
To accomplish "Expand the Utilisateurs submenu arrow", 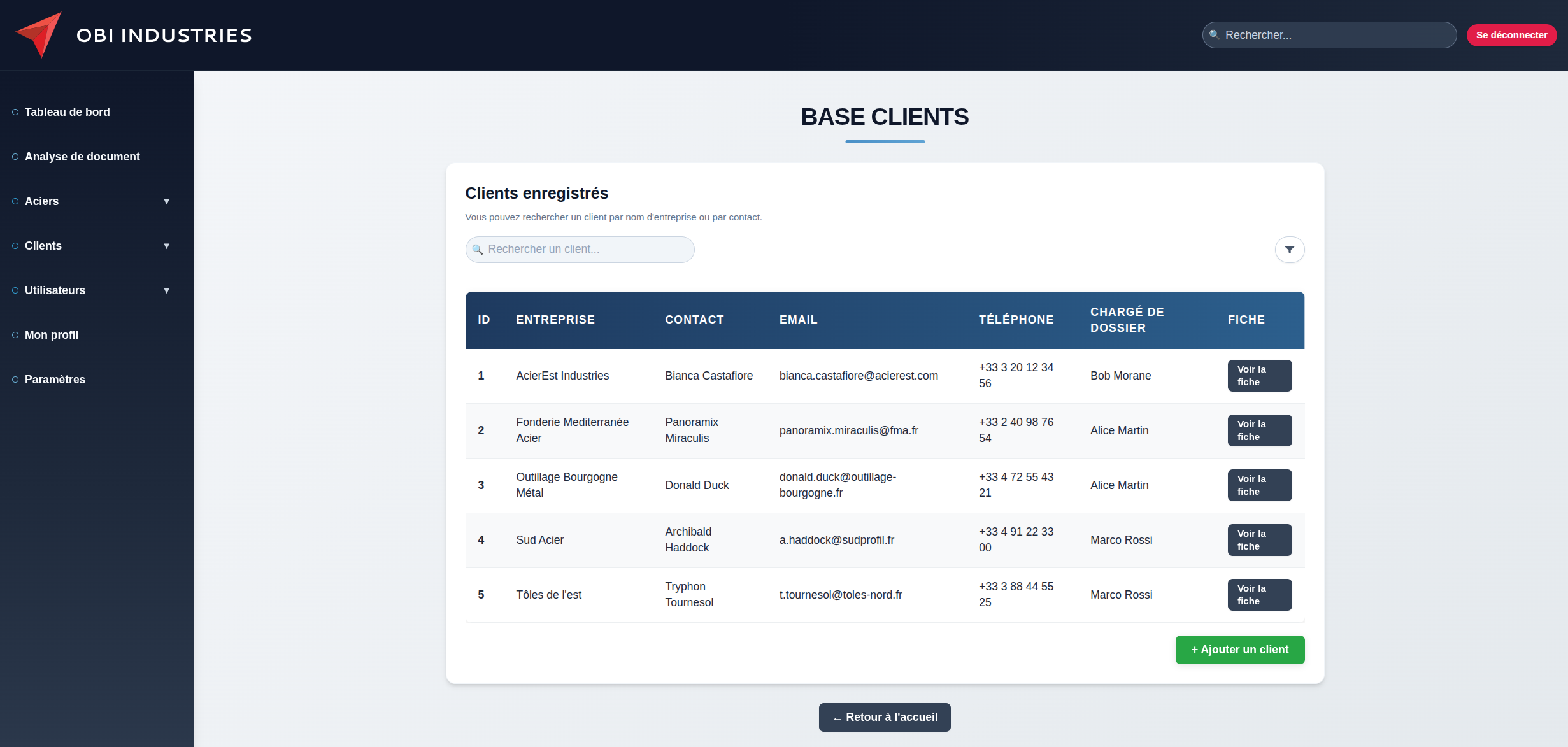I will click(x=166, y=290).
